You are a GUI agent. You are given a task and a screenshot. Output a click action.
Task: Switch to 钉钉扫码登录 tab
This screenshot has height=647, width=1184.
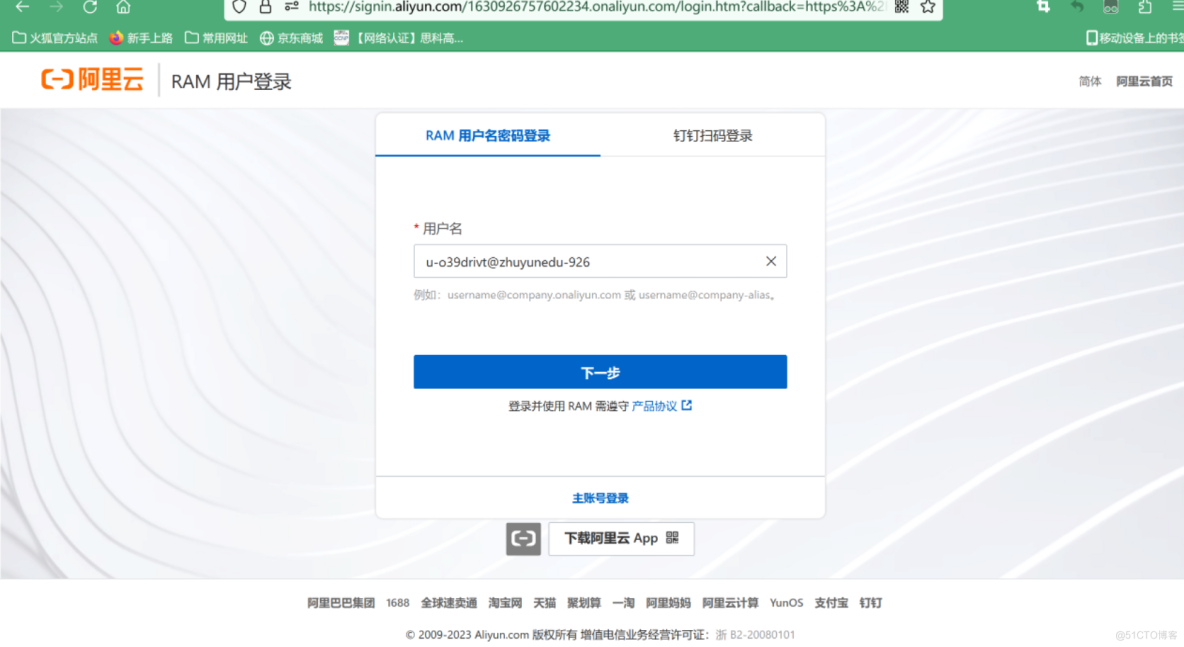point(712,136)
